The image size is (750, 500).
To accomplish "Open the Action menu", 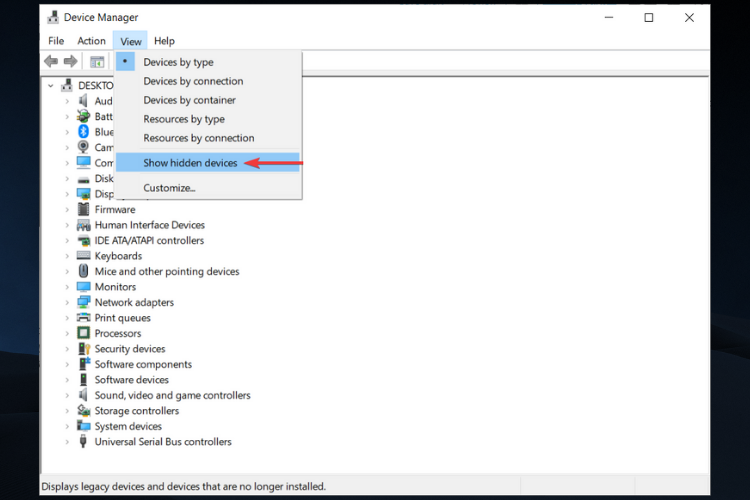I will [91, 41].
